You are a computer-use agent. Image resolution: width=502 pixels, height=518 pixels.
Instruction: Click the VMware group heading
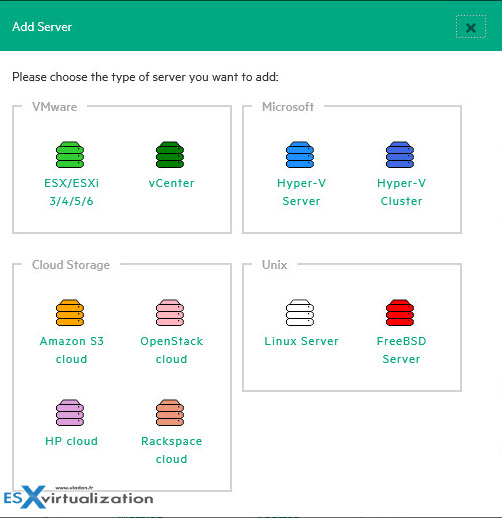(x=55, y=107)
